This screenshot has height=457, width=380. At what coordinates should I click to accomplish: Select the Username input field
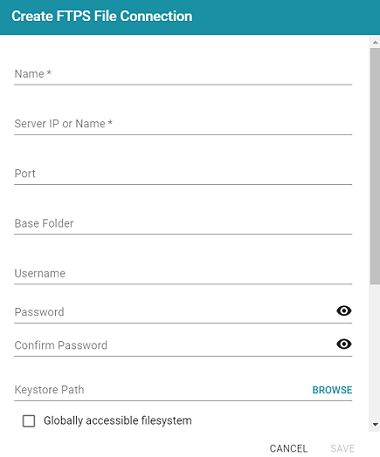(183, 273)
